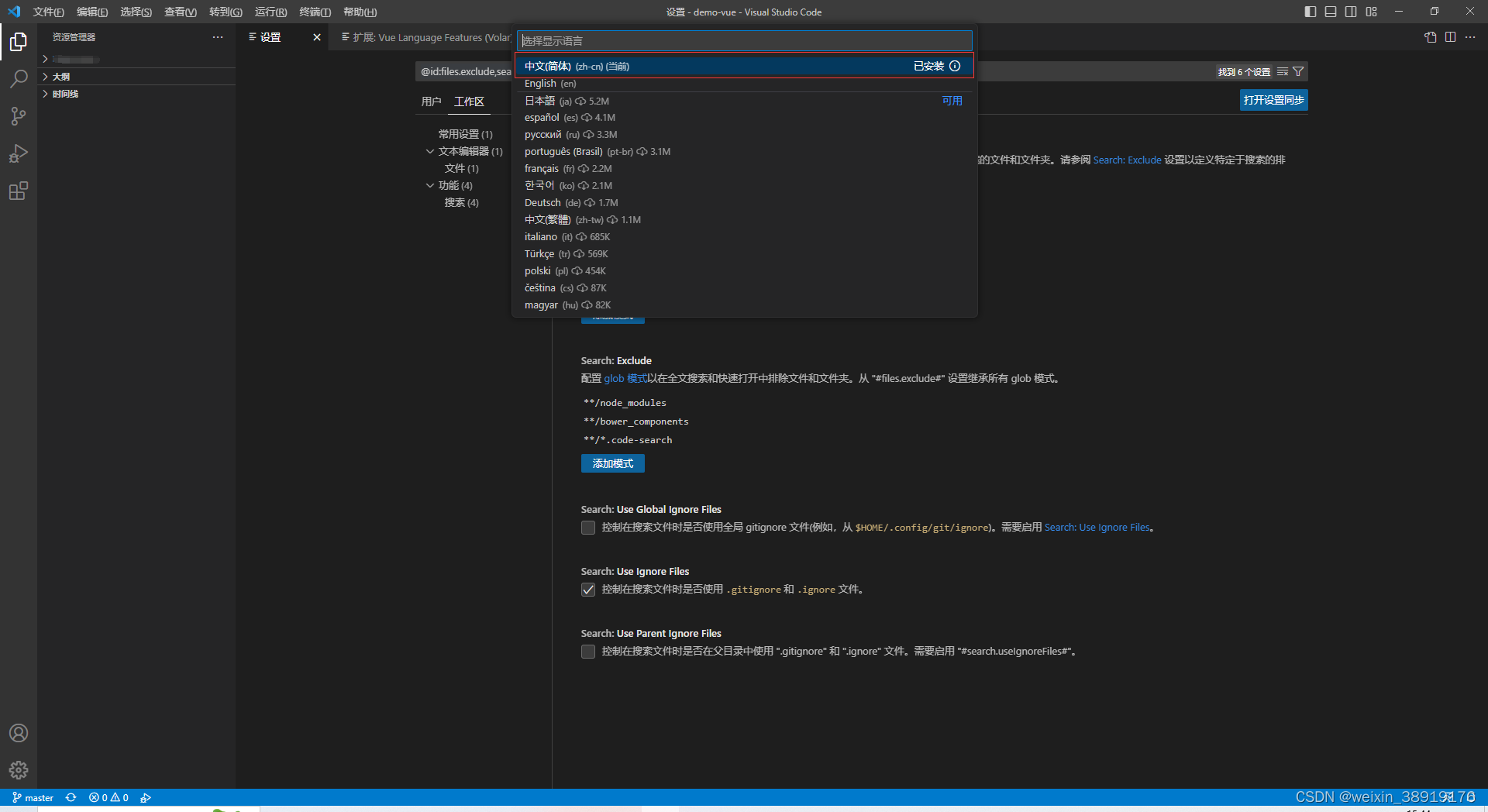The height and width of the screenshot is (812, 1488).
Task: Follow the Search: Use Ignore Files link
Action: point(1097,527)
